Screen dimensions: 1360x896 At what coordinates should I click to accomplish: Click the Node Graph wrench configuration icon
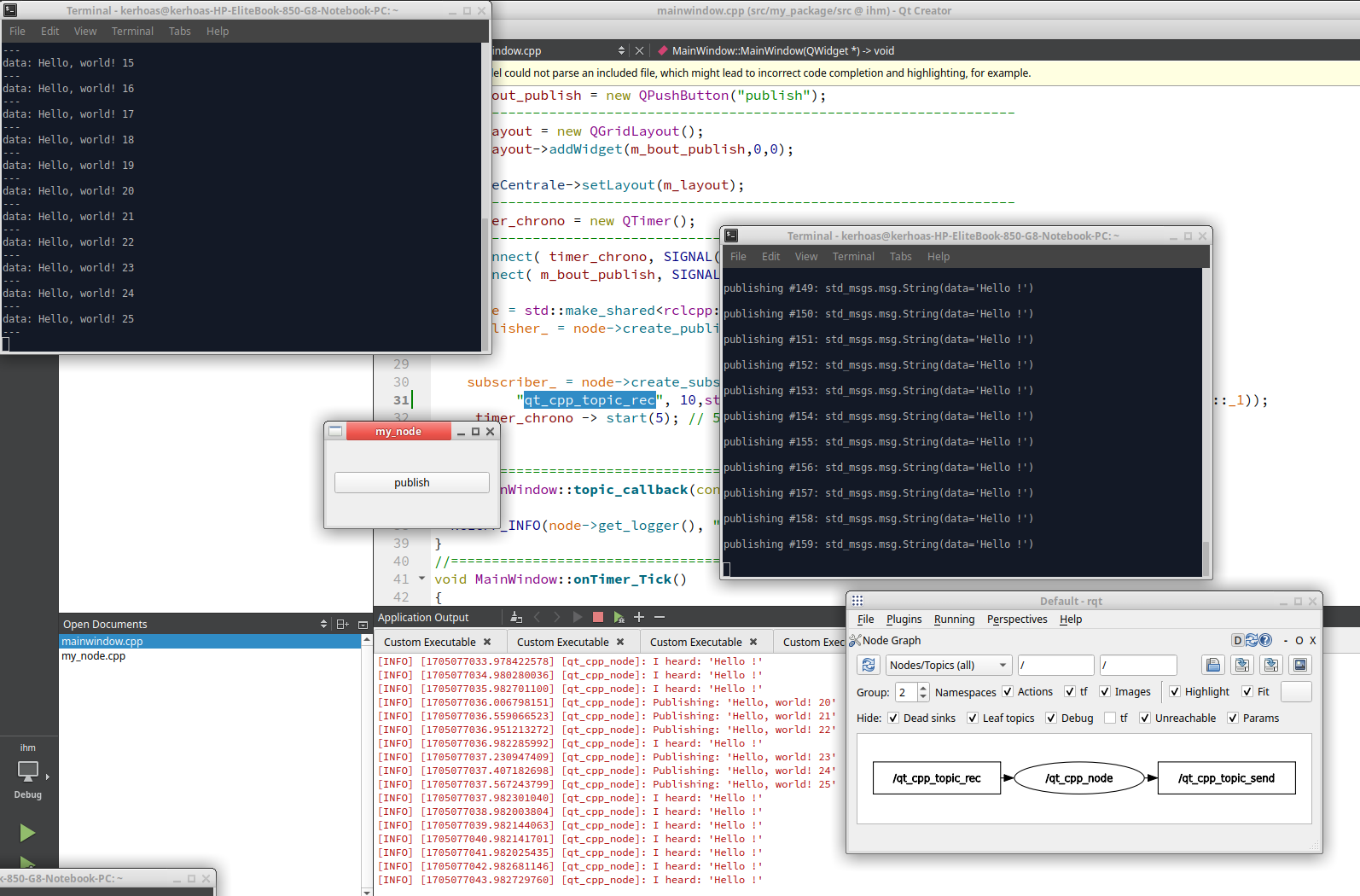tap(855, 640)
